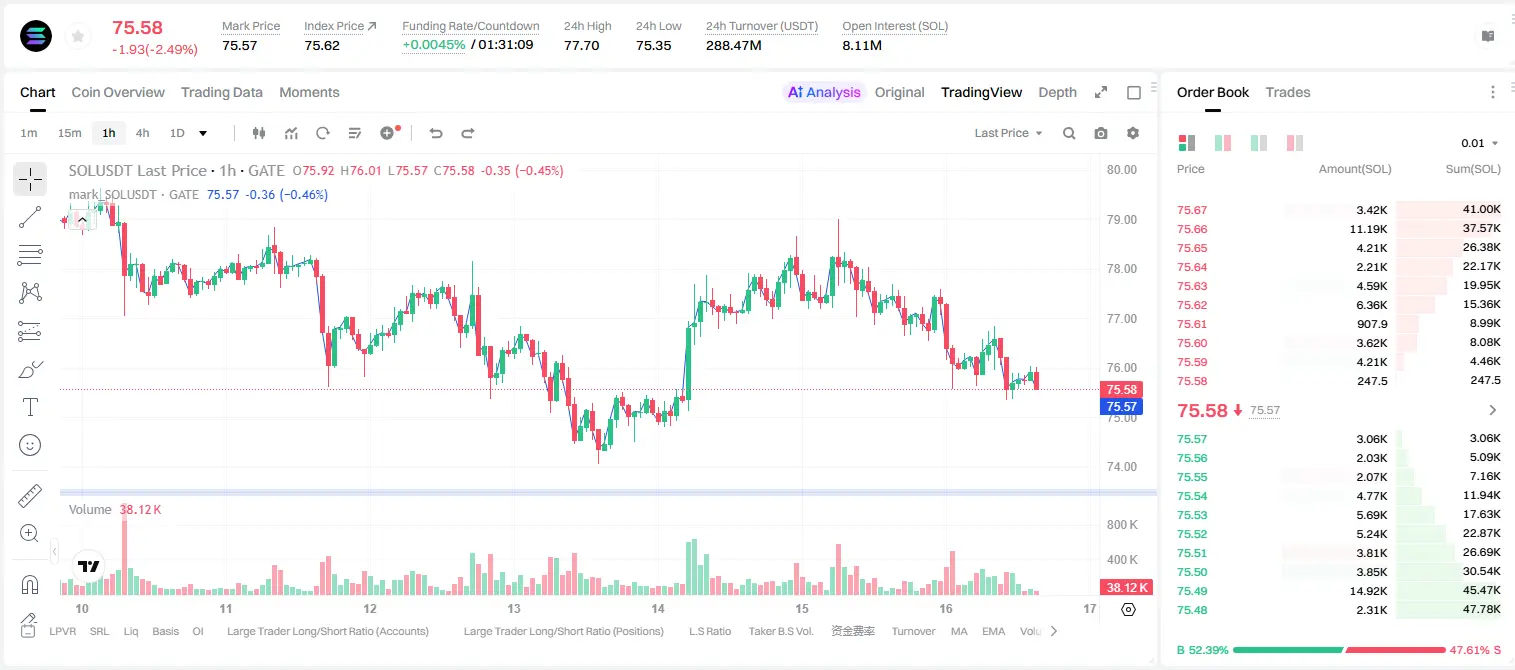The width and height of the screenshot is (1515, 670).
Task: Open the 0.01 price precision dropdown
Action: coord(1479,143)
